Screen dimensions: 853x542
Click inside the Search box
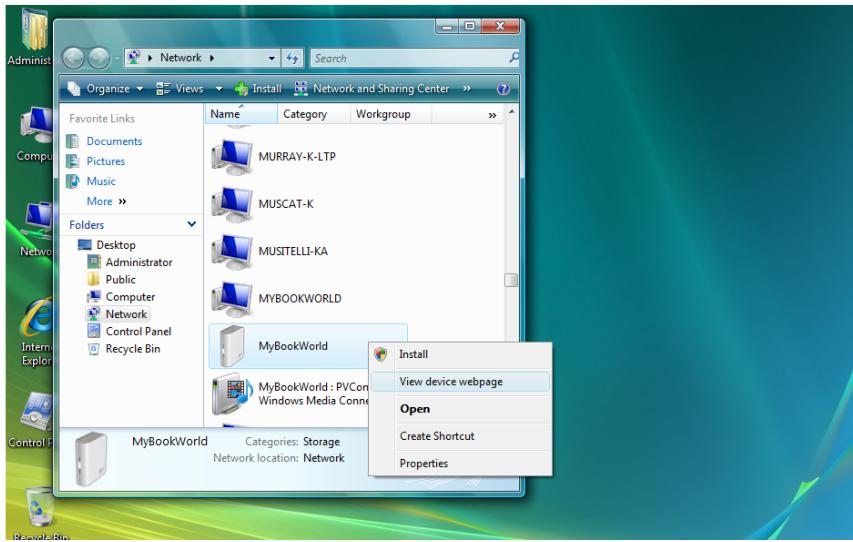point(409,58)
